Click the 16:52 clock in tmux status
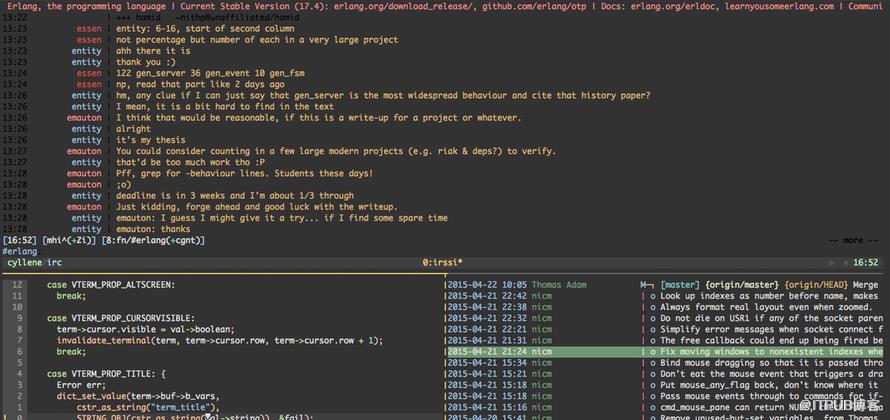This screenshot has width=890, height=420. click(x=866, y=263)
